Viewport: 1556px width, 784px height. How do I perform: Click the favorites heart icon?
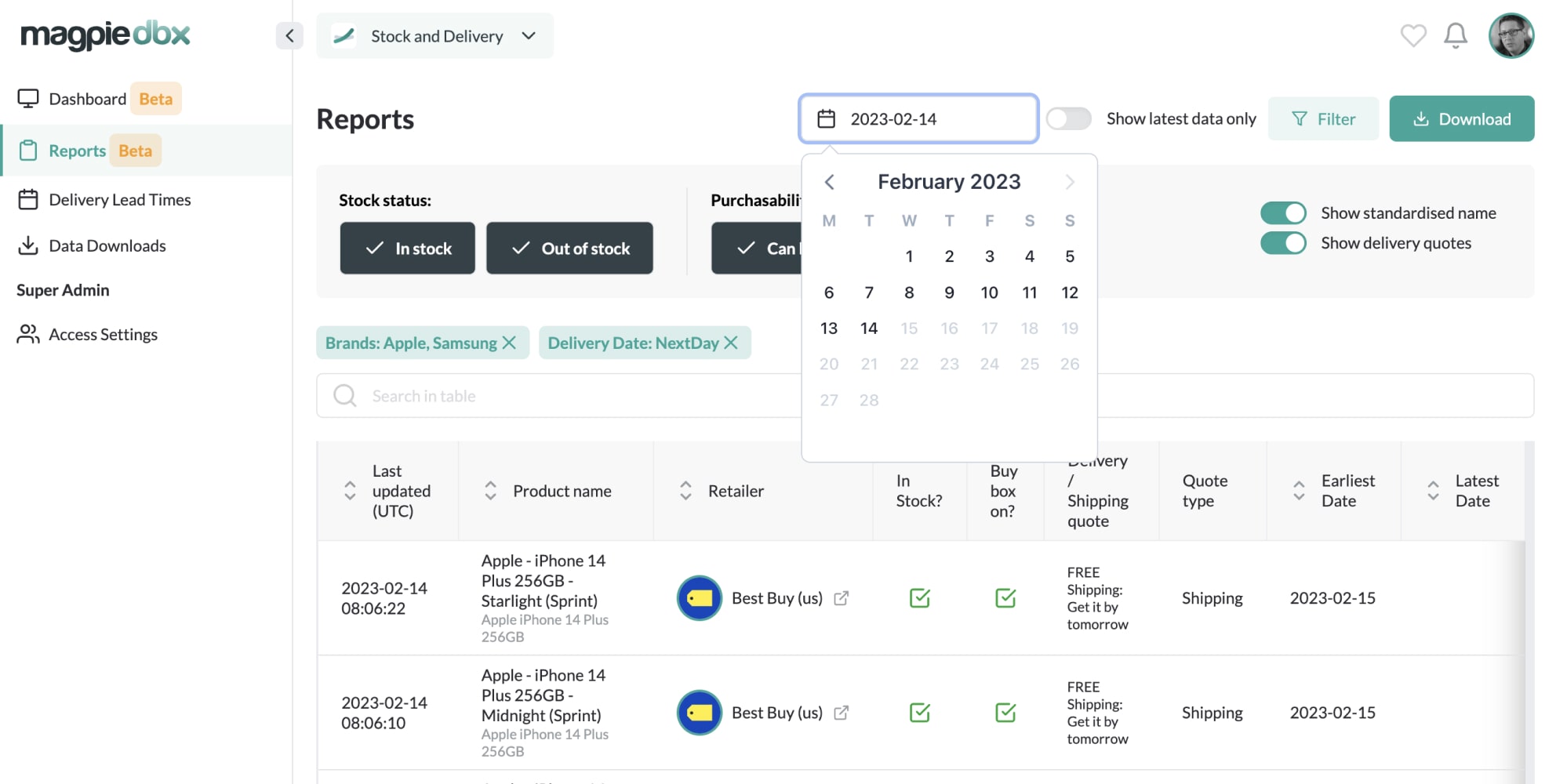point(1413,35)
